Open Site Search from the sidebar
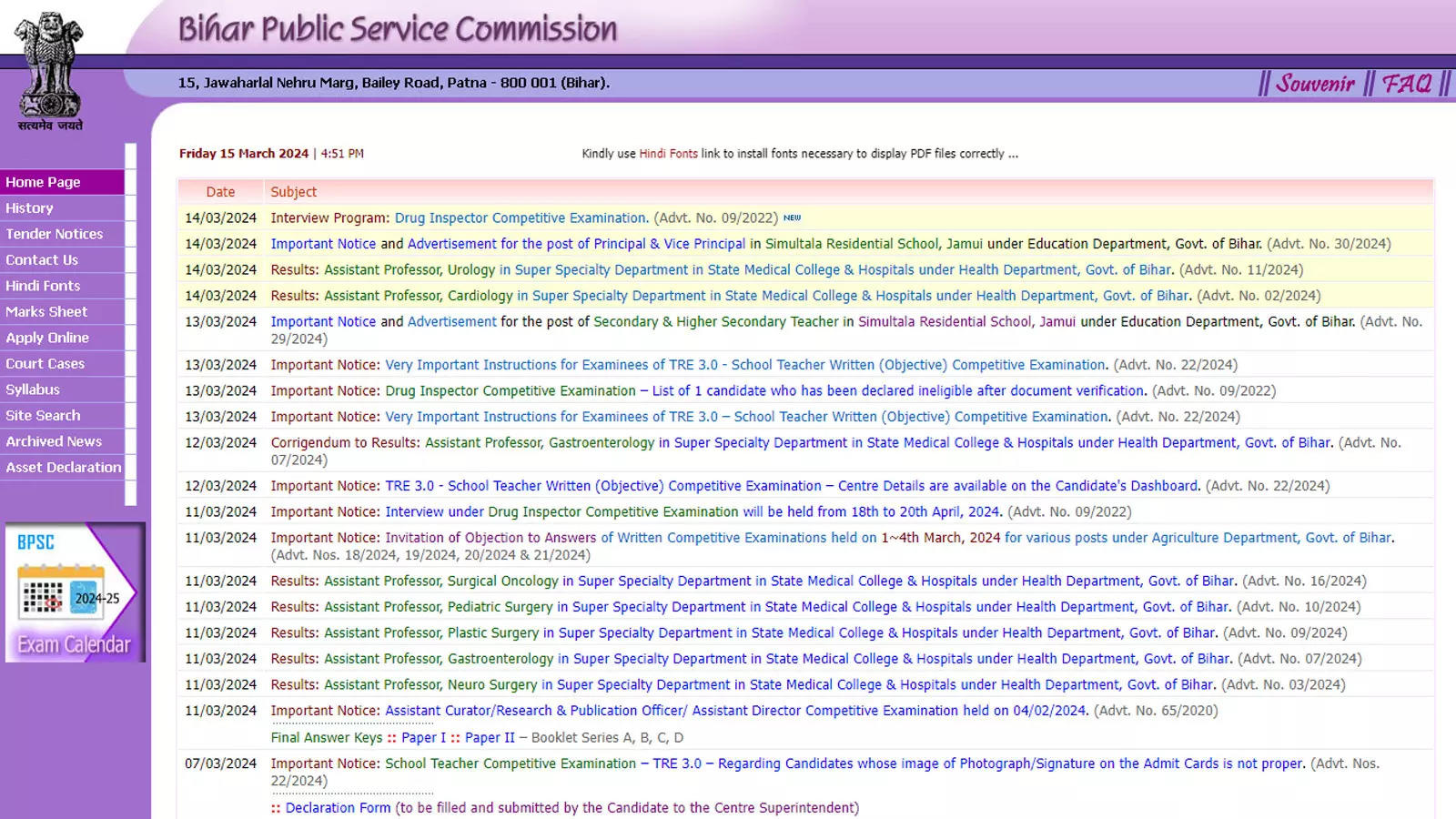This screenshot has width=1456, height=819. click(x=62, y=416)
